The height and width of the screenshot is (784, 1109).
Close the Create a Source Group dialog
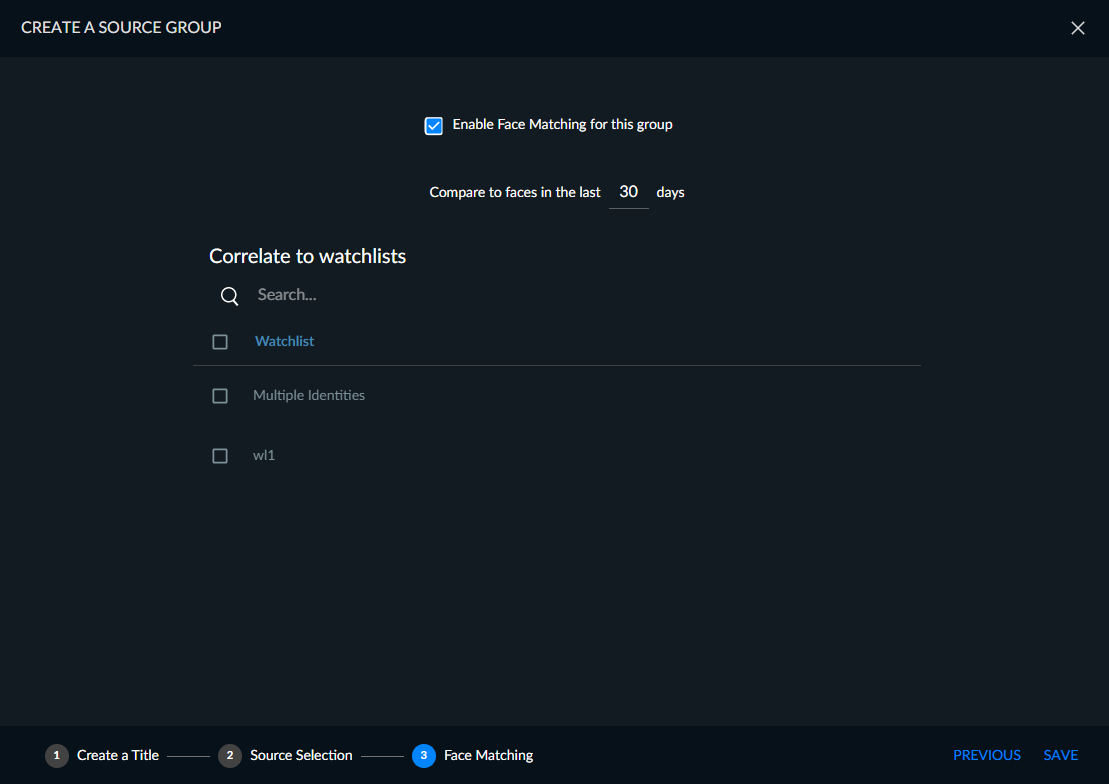click(1077, 28)
